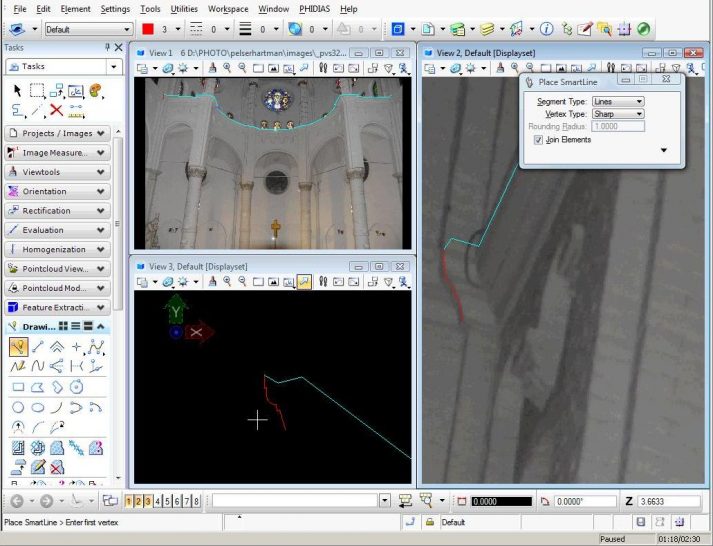Expand the Homogenization task group
The width and height of the screenshot is (713, 546).
pyautogui.click(x=57, y=249)
